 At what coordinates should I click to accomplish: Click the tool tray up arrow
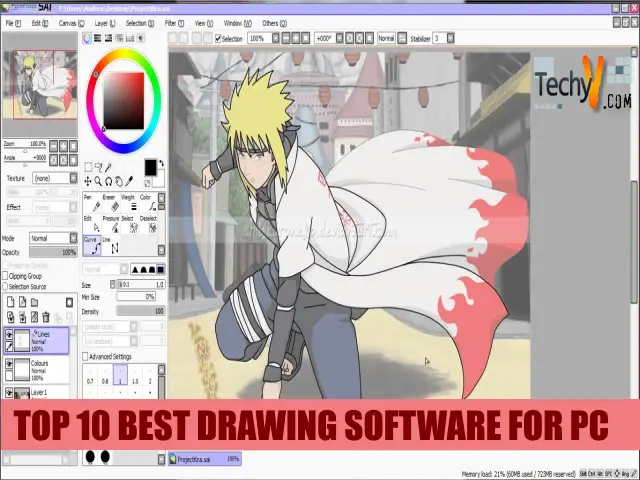162,198
